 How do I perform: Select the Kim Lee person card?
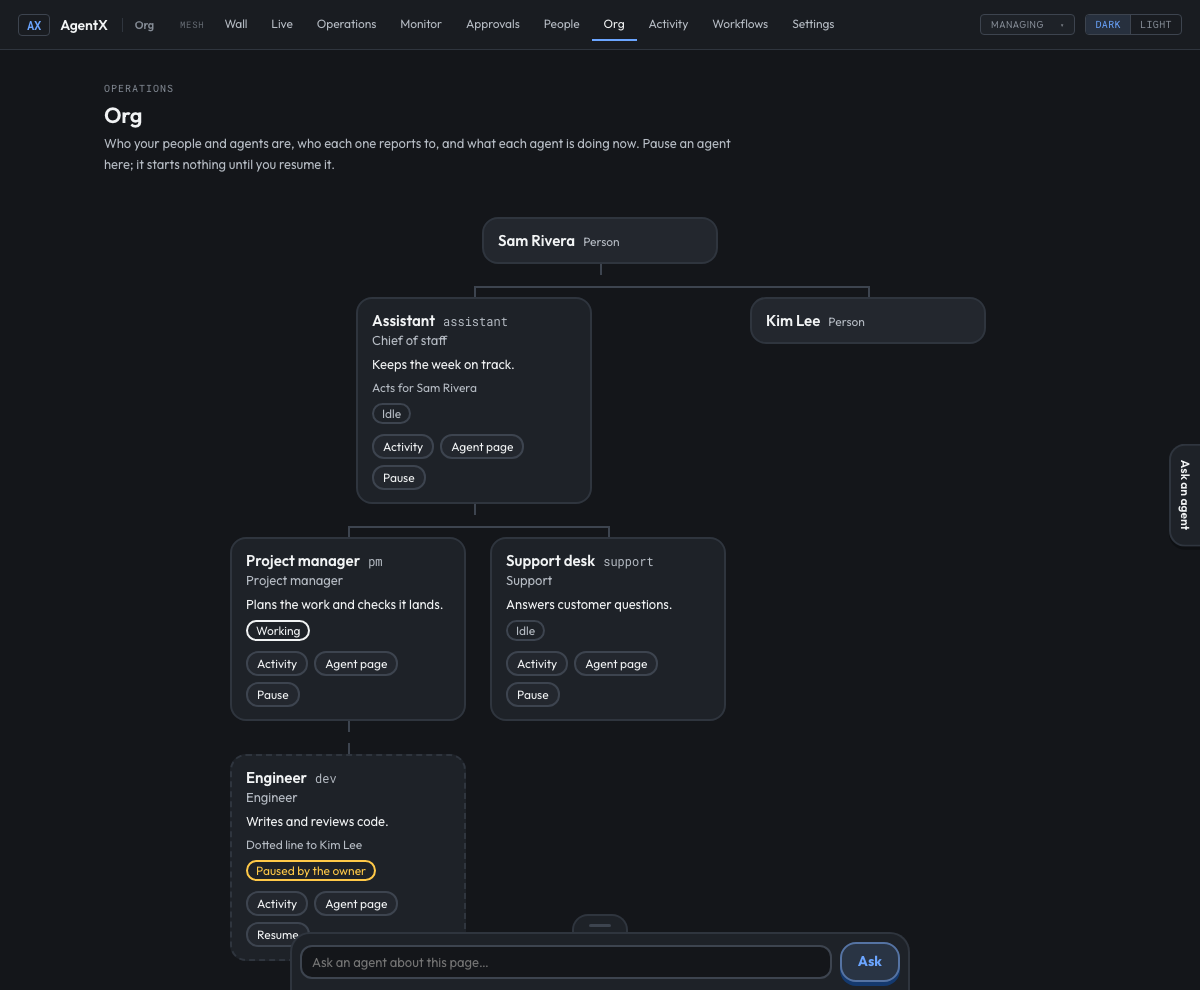coord(868,321)
